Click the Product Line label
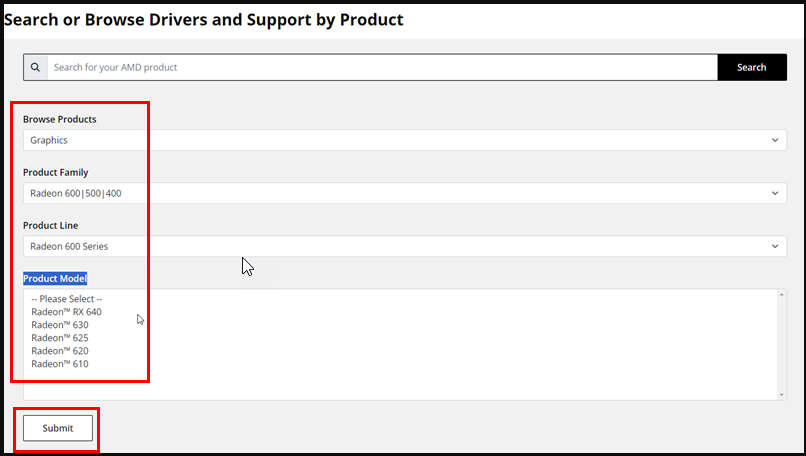The image size is (806, 456). coord(50,225)
